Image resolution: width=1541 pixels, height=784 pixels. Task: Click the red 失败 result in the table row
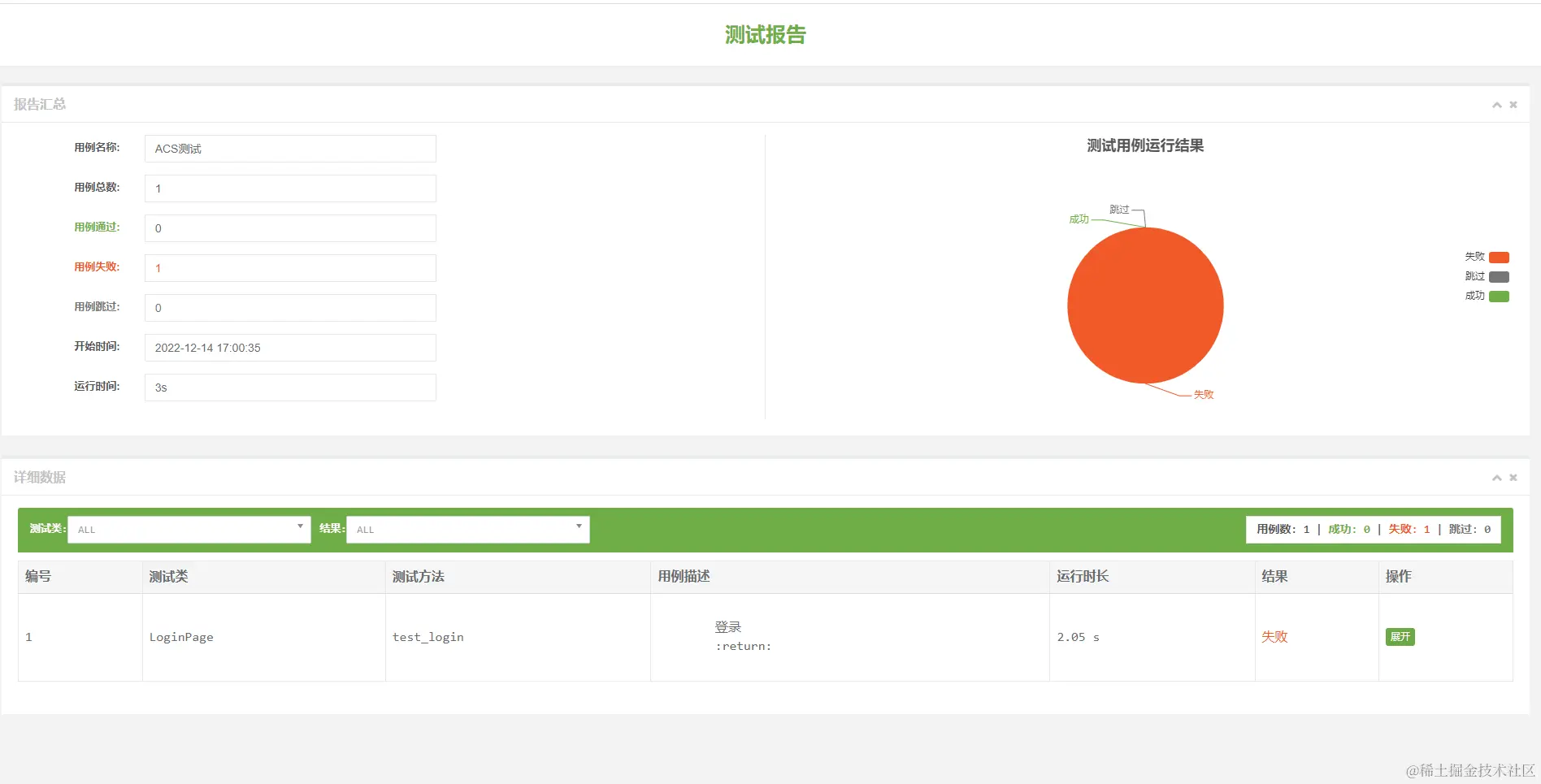point(1274,637)
